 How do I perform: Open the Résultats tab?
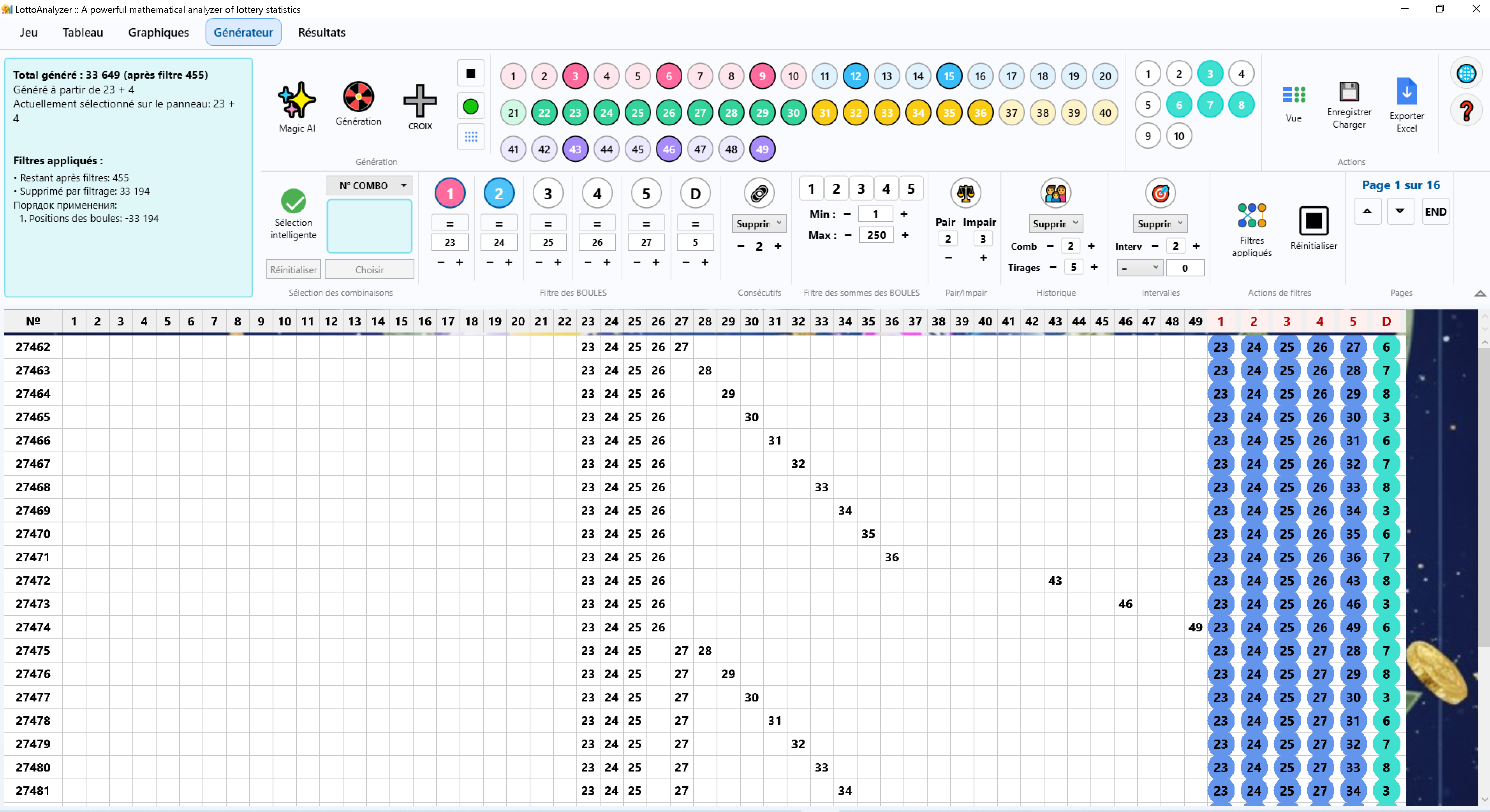(x=322, y=32)
